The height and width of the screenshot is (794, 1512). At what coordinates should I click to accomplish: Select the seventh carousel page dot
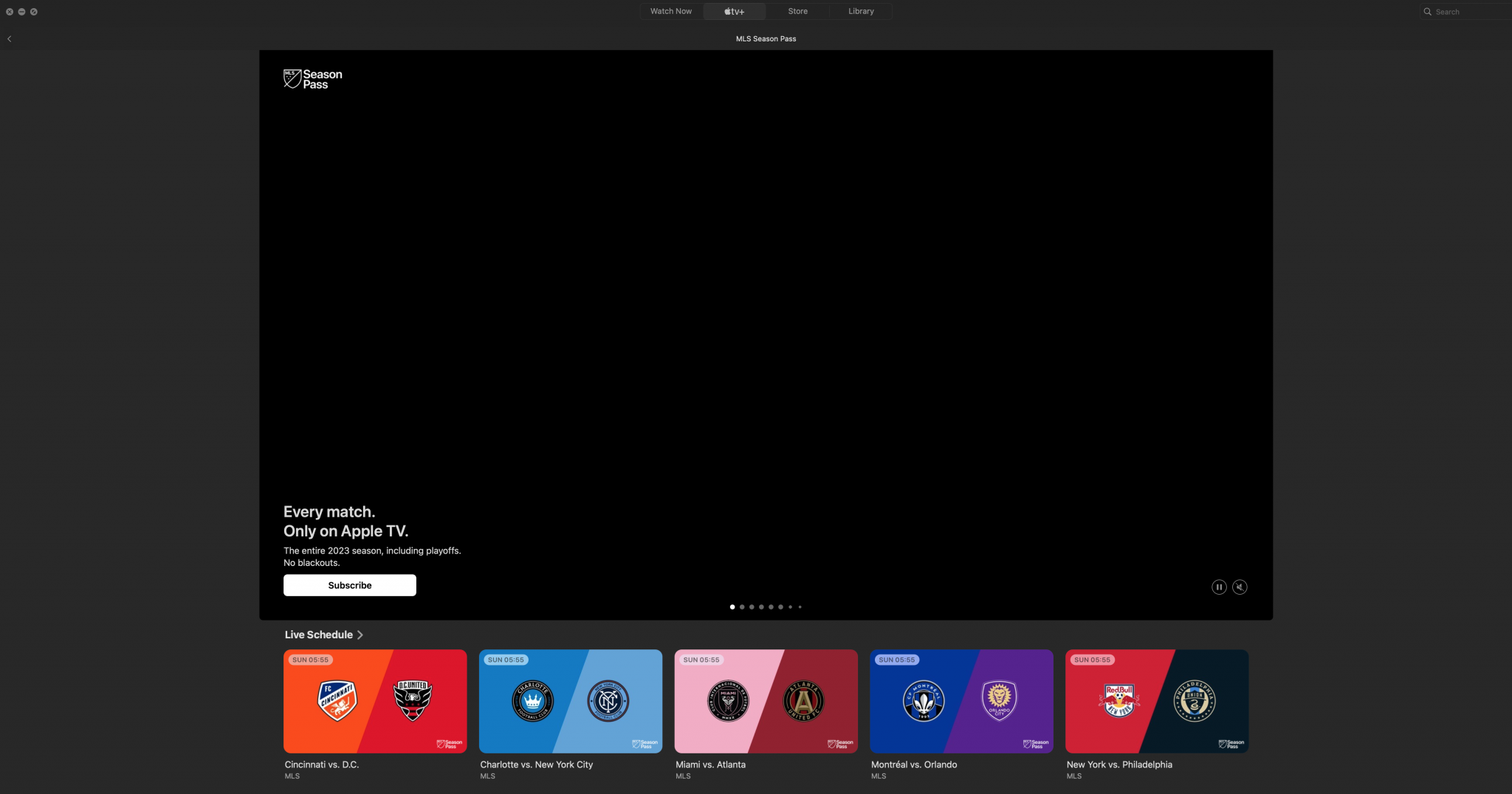pyautogui.click(x=790, y=607)
